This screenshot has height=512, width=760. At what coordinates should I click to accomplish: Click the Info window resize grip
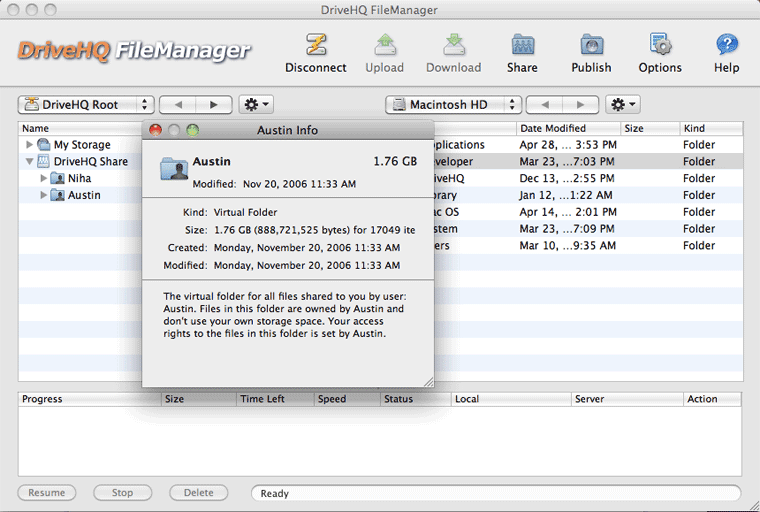428,382
